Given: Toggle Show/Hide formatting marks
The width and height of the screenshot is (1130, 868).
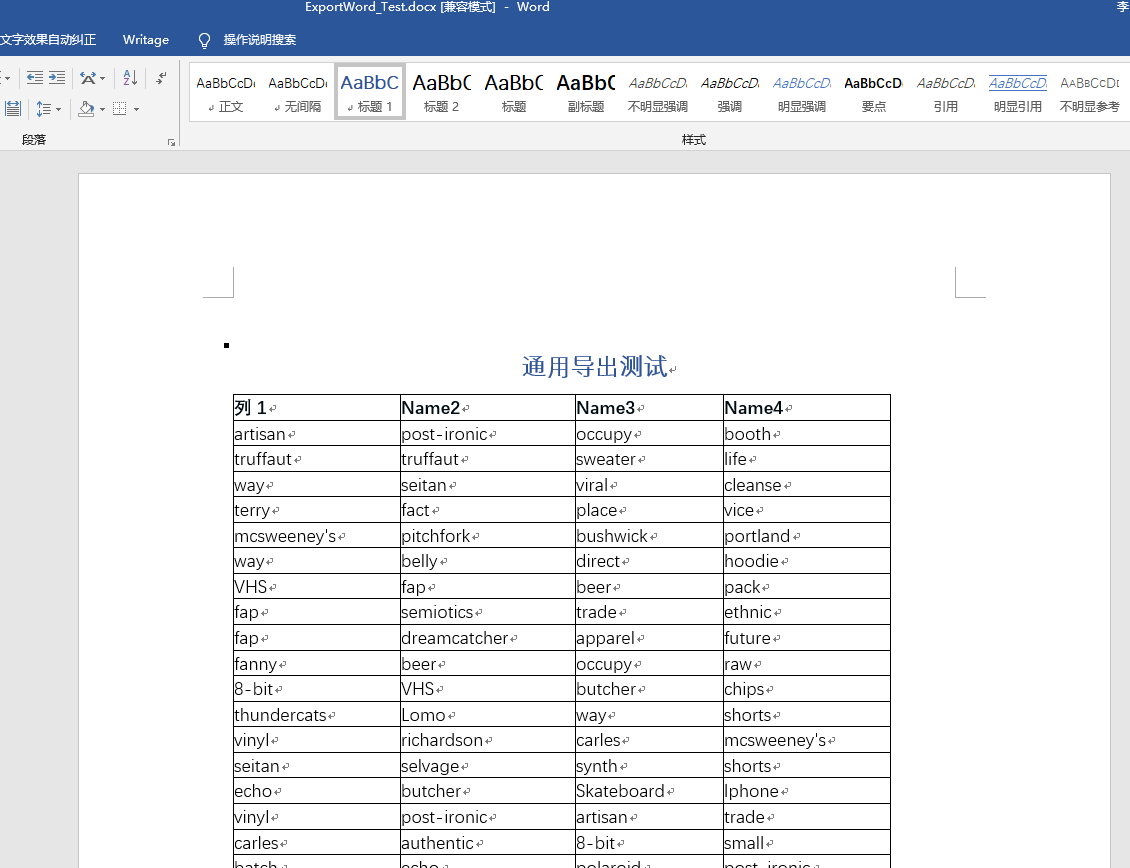Looking at the screenshot, I should click(161, 77).
